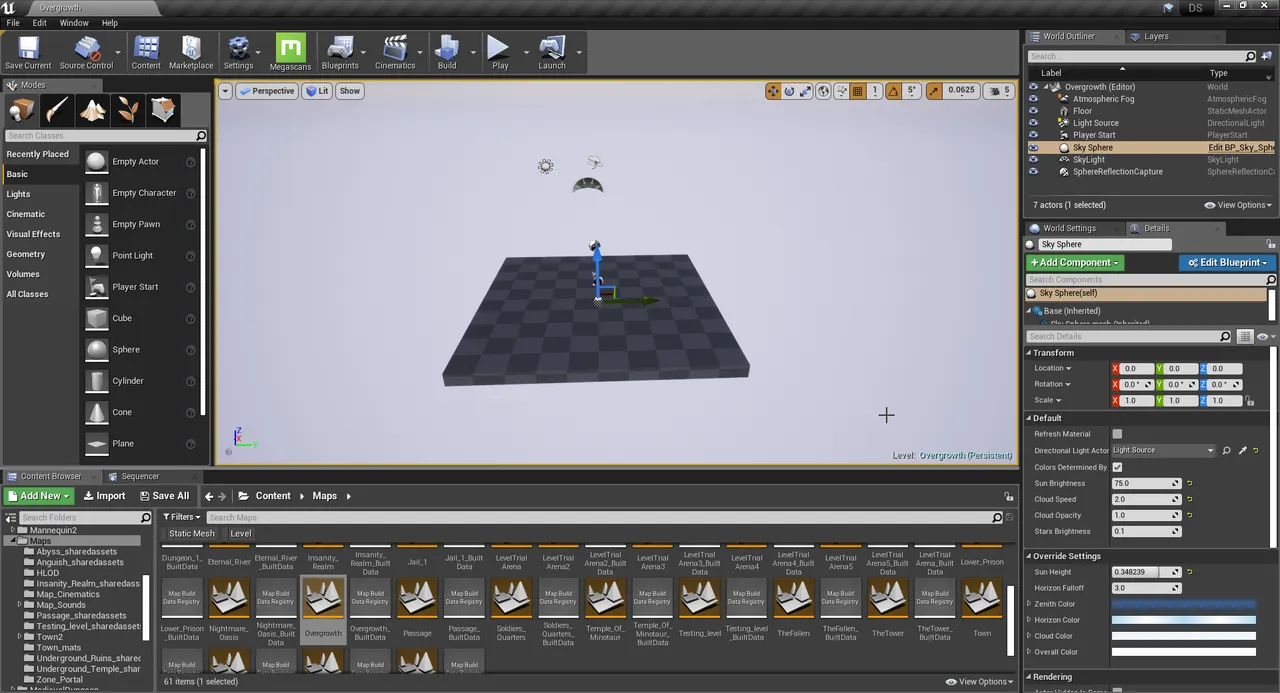Open the Filters dropdown in Content Browser
This screenshot has width=1280, height=693.
pyautogui.click(x=180, y=517)
